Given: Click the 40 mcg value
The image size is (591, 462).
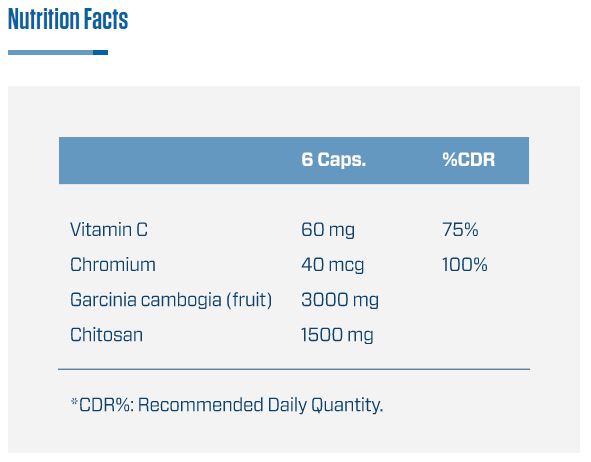Looking at the screenshot, I should click(x=332, y=265).
